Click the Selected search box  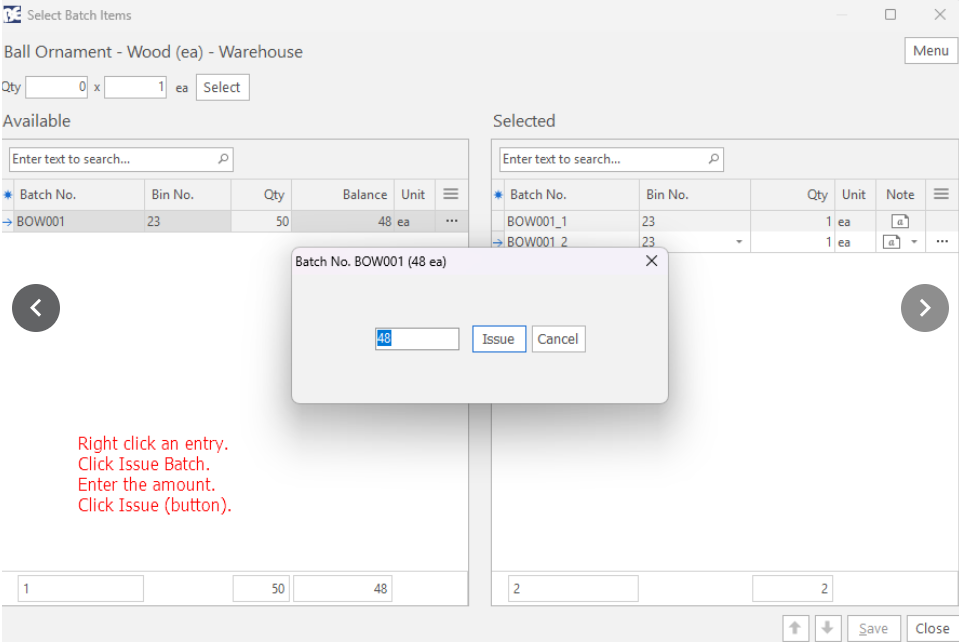611,159
